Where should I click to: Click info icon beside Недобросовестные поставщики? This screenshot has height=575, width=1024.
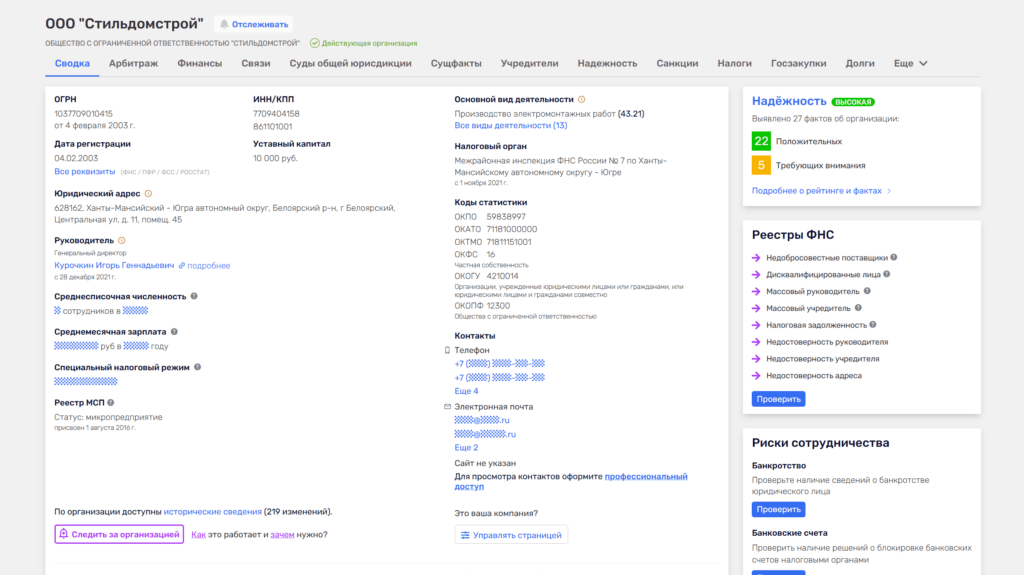click(894, 257)
